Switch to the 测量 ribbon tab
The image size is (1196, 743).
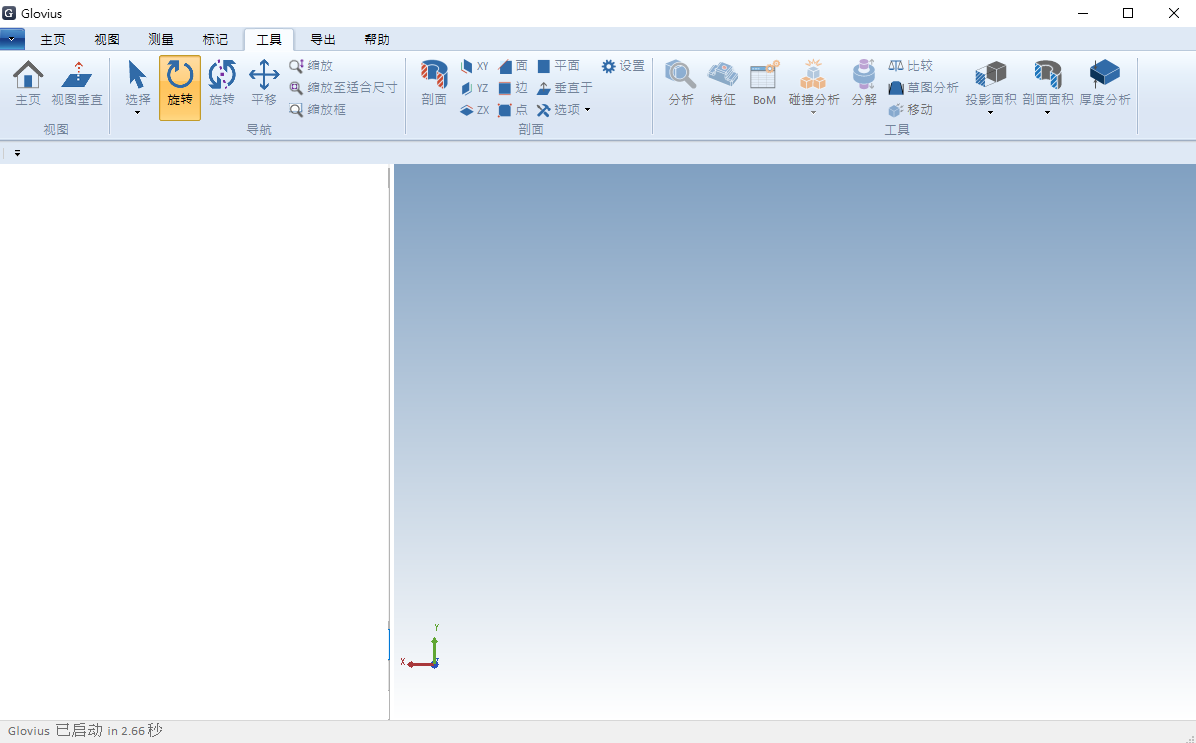pyautogui.click(x=161, y=40)
